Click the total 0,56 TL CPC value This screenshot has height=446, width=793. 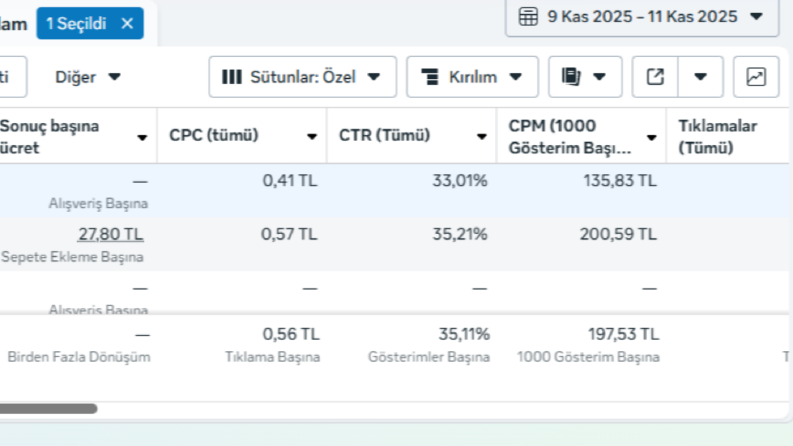[x=291, y=334]
